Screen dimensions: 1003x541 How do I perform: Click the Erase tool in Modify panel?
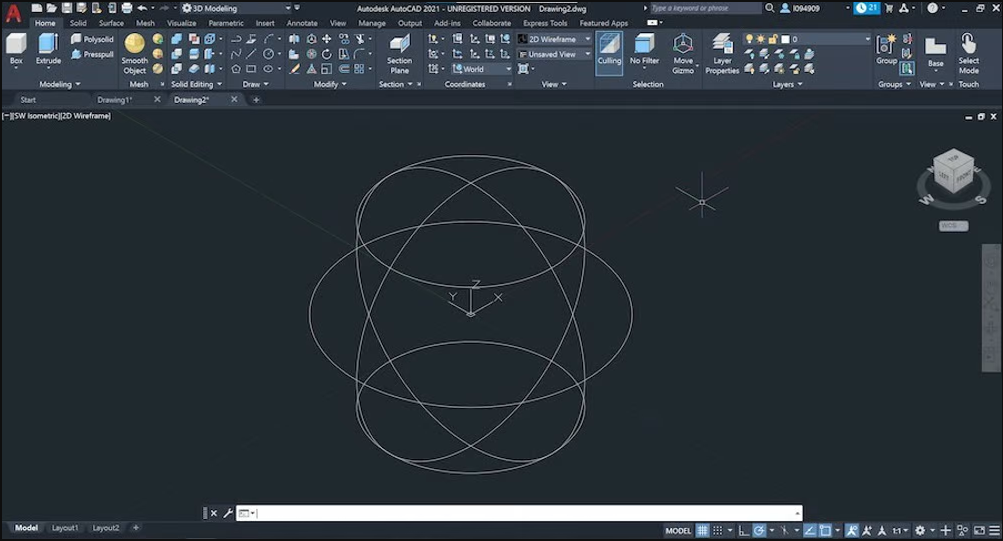[294, 68]
